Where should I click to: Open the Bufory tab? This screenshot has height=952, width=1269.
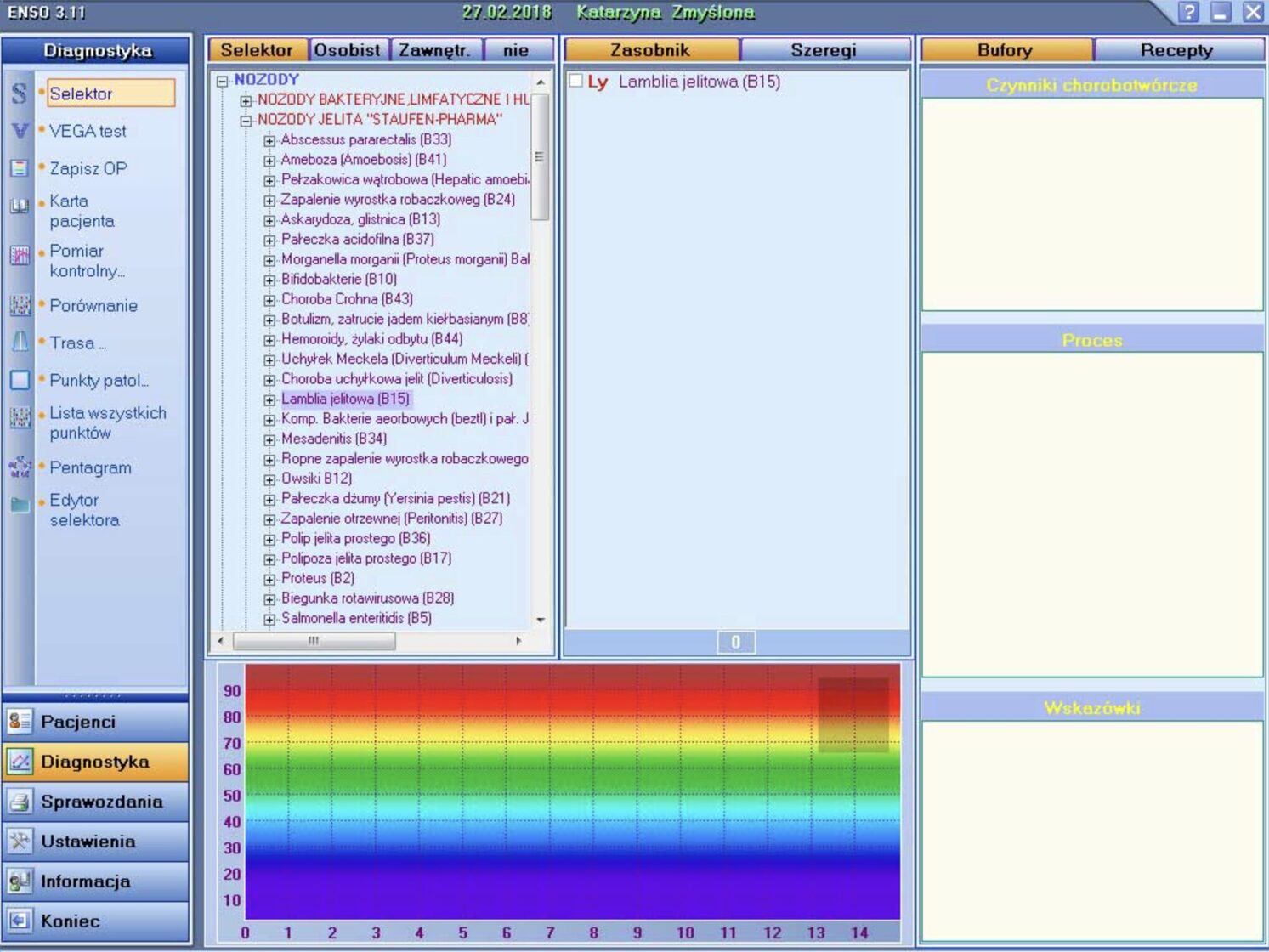click(x=1006, y=50)
